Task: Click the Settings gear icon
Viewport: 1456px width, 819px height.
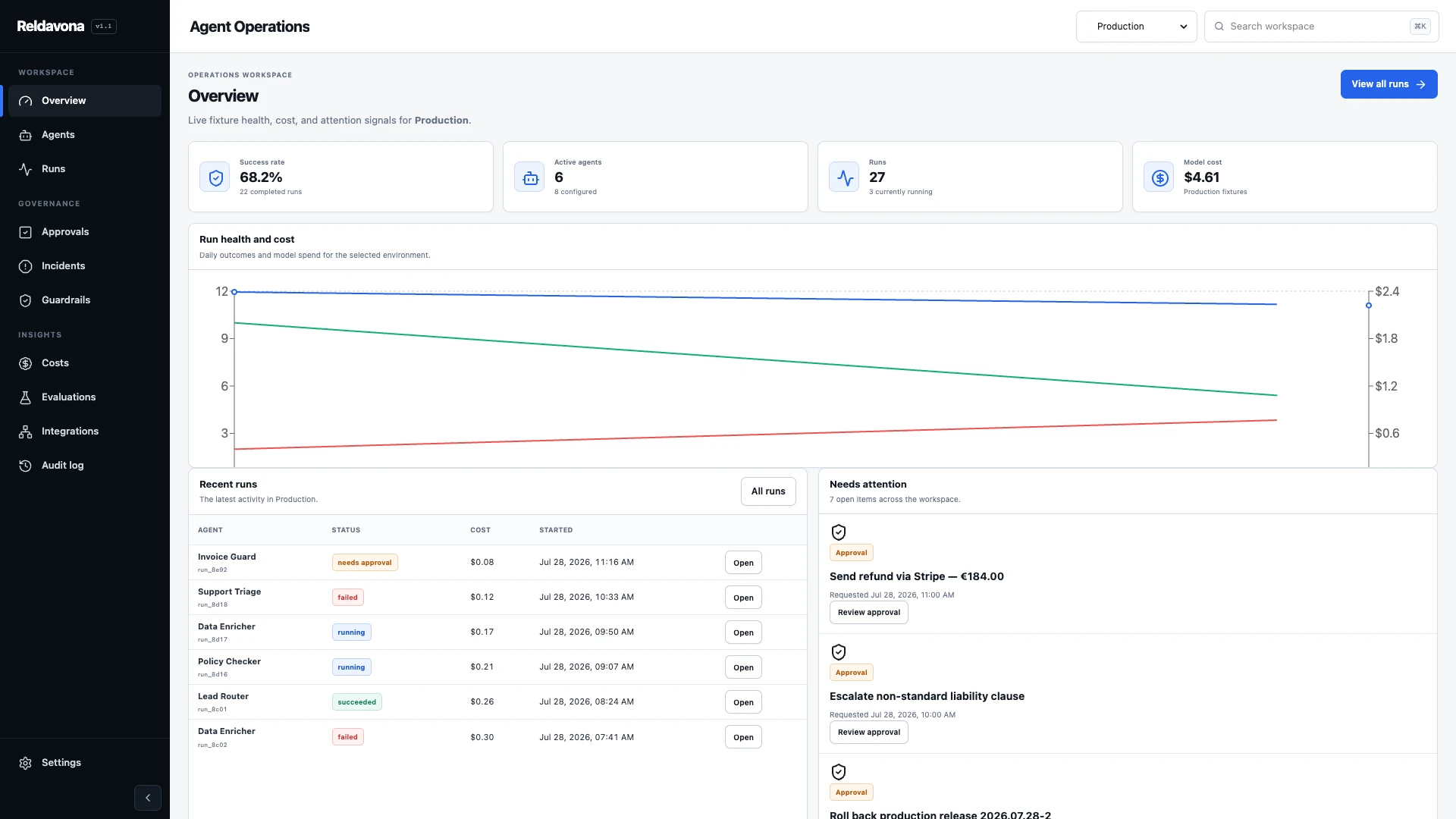Action: [x=25, y=763]
